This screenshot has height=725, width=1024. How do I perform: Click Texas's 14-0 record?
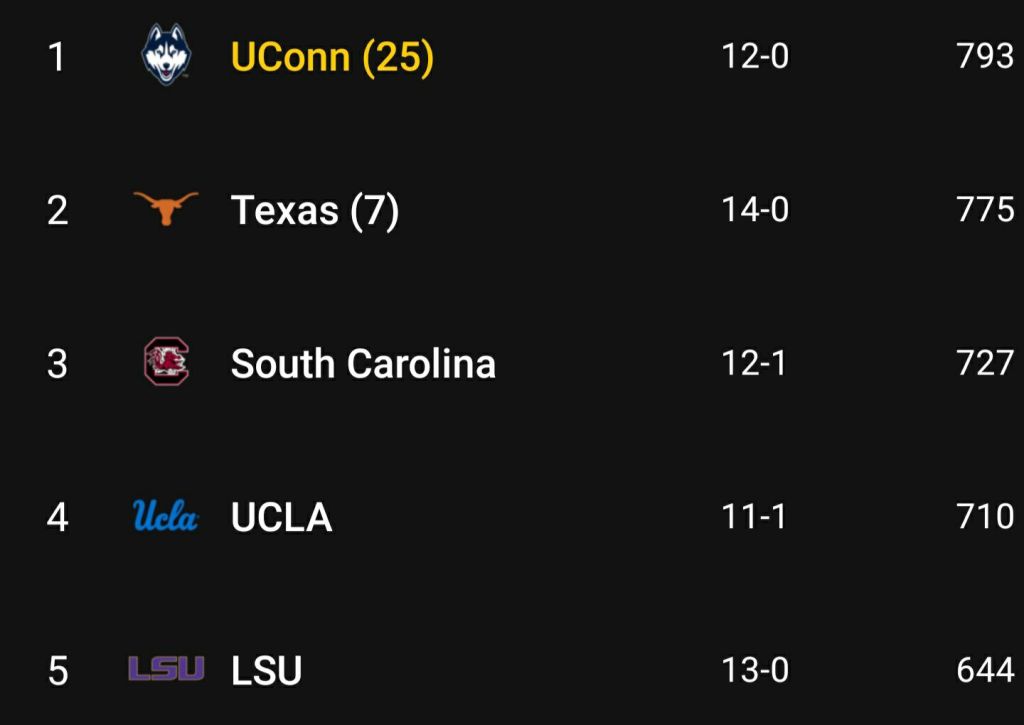tap(755, 210)
